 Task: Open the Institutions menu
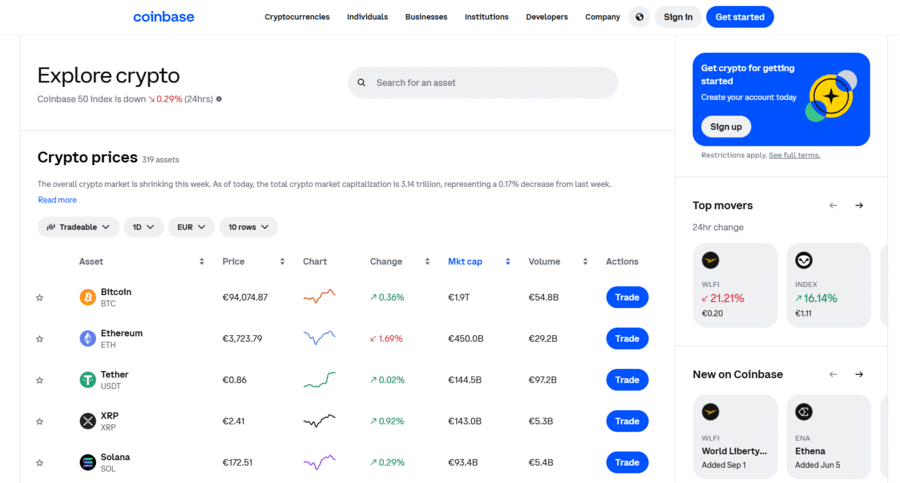tap(486, 17)
